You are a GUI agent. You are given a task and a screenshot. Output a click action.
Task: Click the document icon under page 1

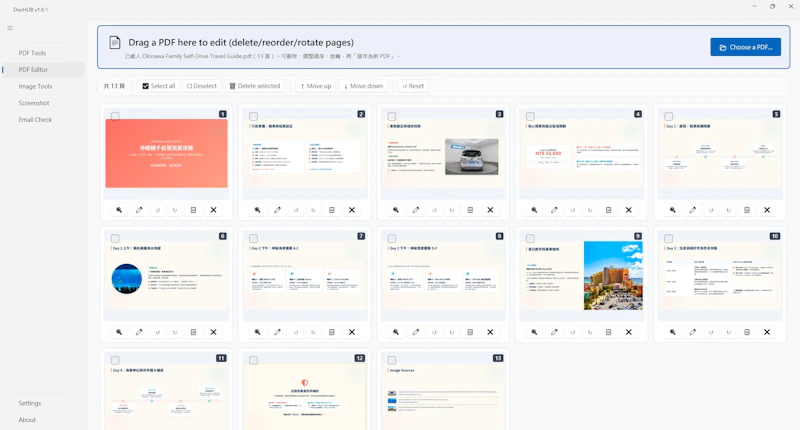(x=193, y=210)
